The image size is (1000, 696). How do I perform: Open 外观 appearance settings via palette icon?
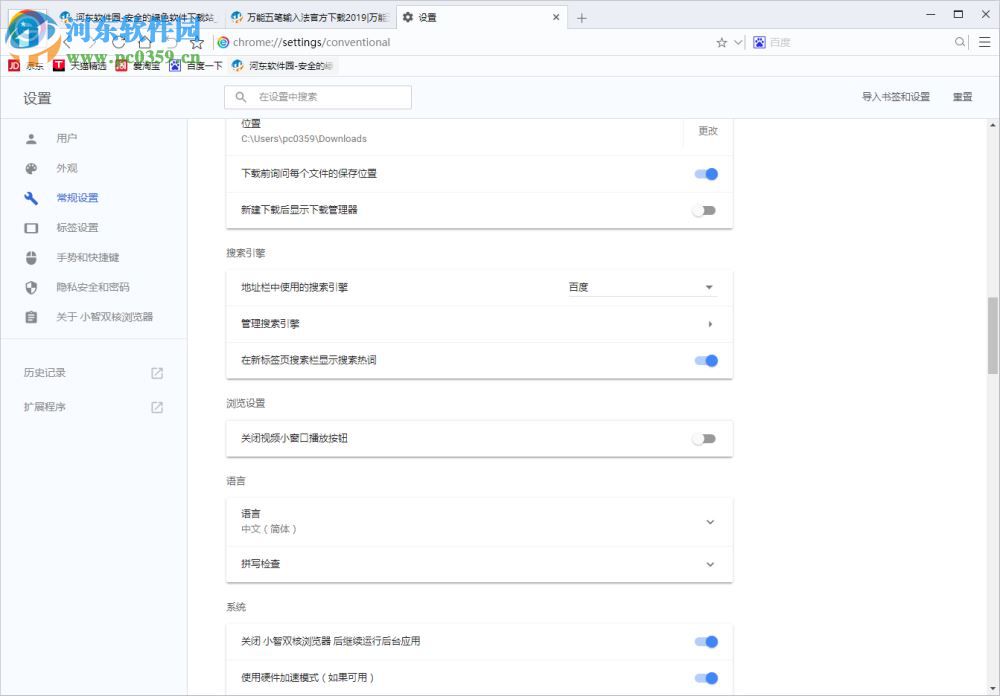[31, 168]
